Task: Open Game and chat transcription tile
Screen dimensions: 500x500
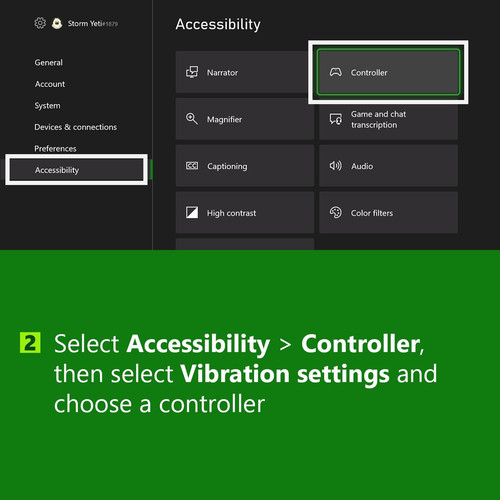Action: point(388,119)
